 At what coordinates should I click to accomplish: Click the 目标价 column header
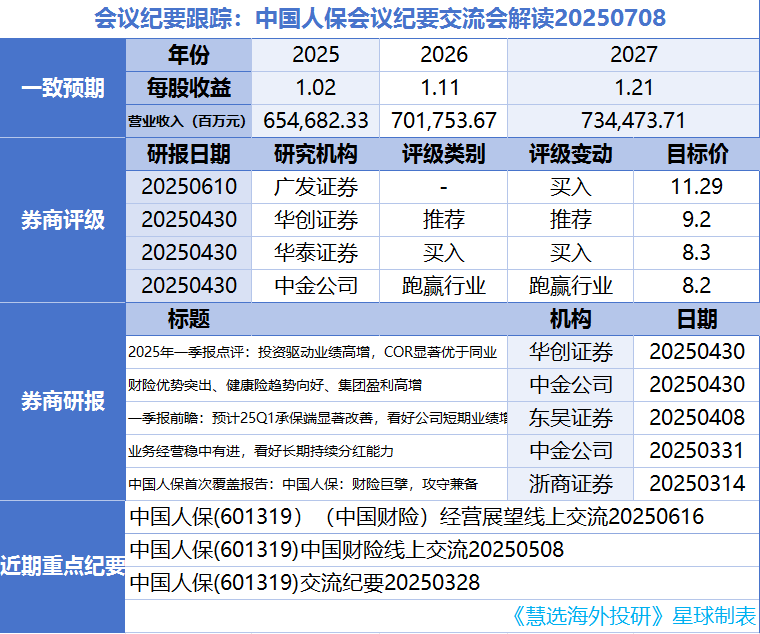click(x=697, y=154)
